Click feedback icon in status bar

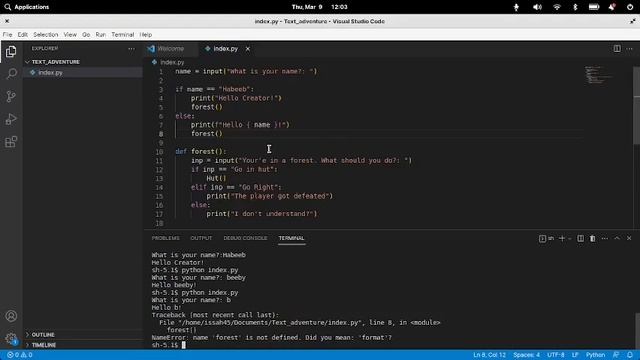click(616, 355)
